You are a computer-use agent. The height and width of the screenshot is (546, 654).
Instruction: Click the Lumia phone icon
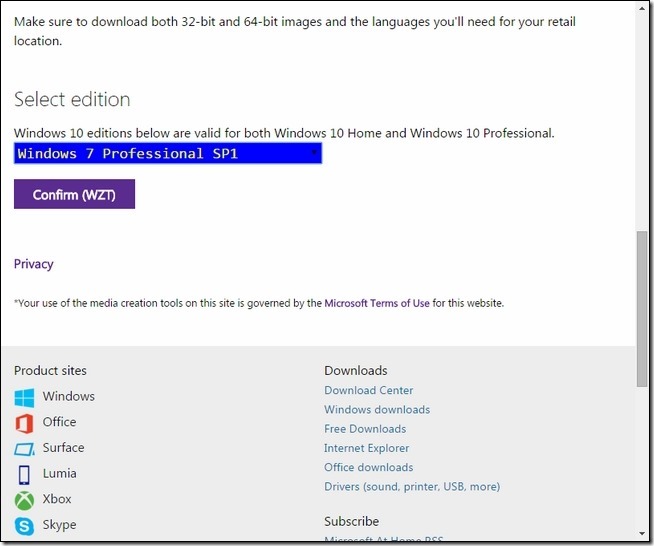coord(24,475)
